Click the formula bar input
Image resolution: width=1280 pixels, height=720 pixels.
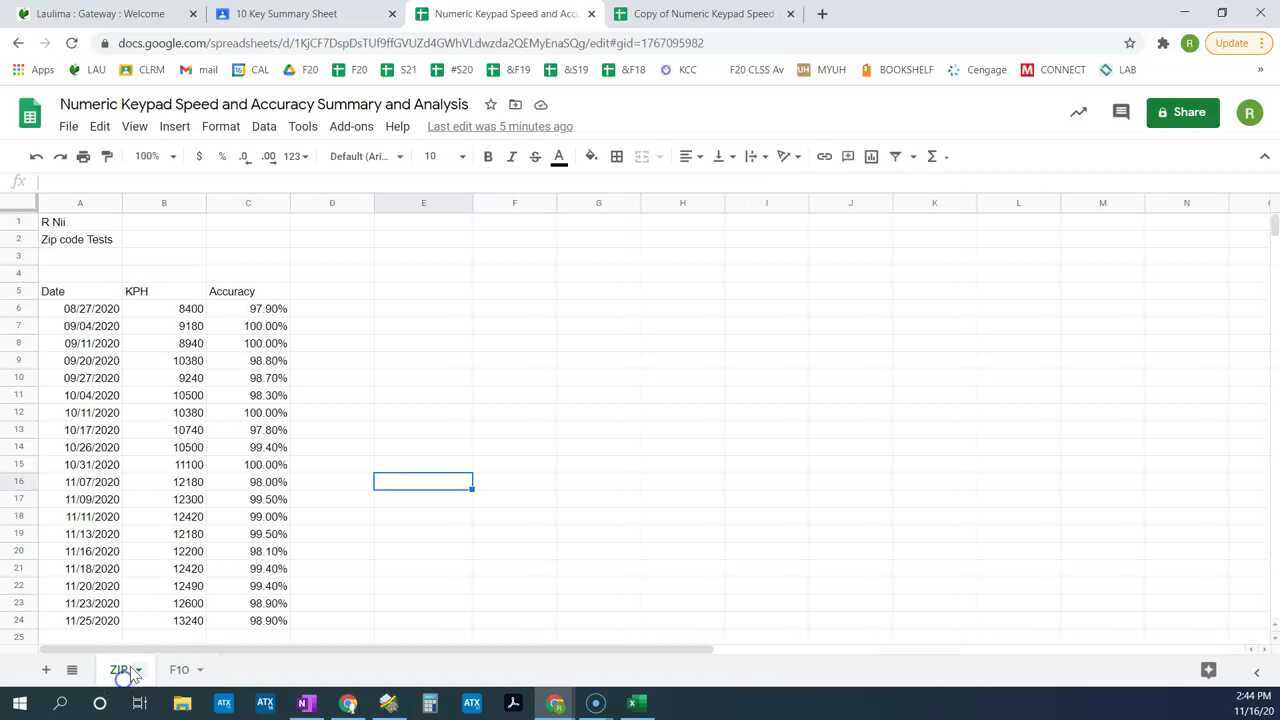(x=655, y=181)
